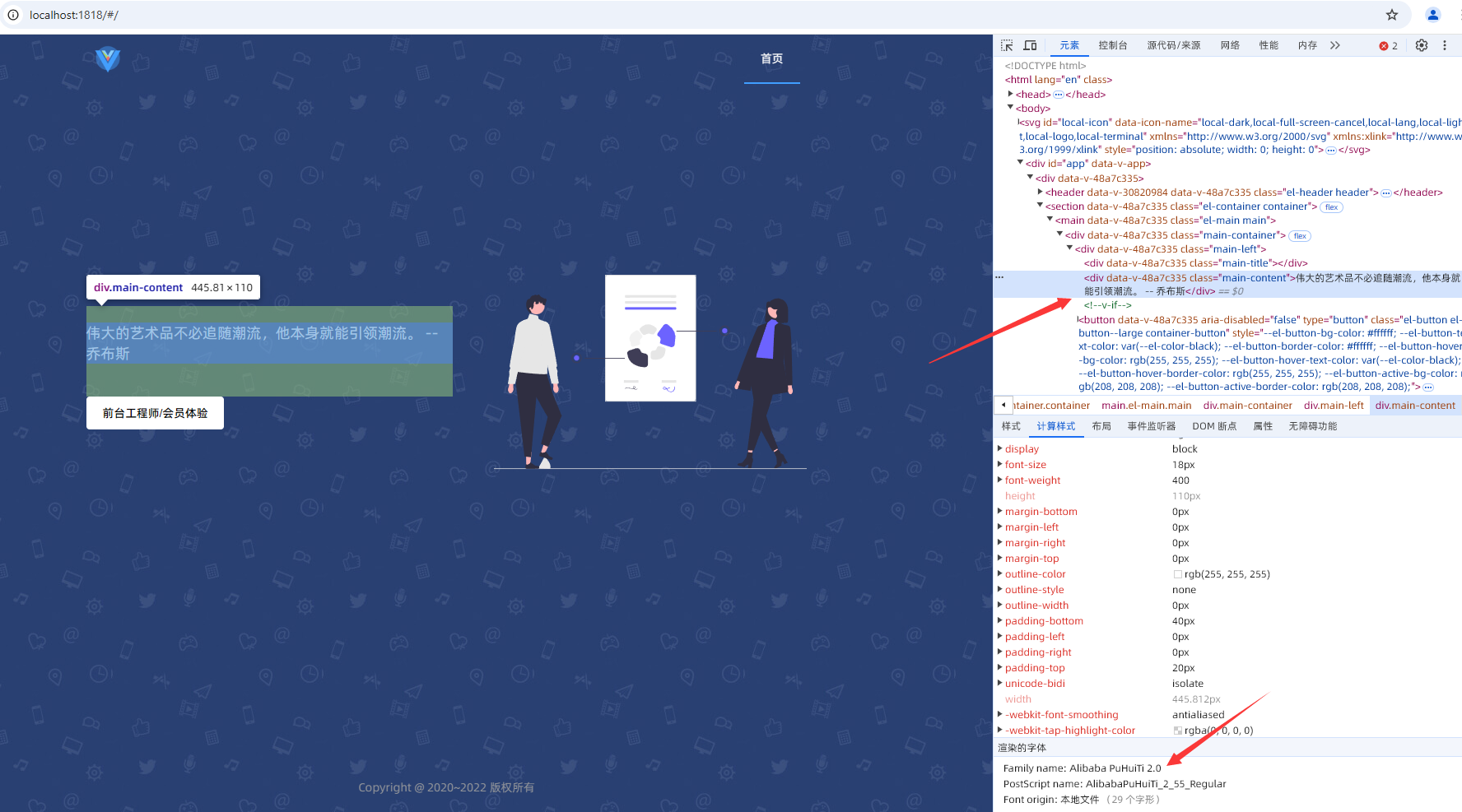This screenshot has width=1462, height=812.
Task: Open the 网络 (Network) tab
Action: tap(1230, 45)
